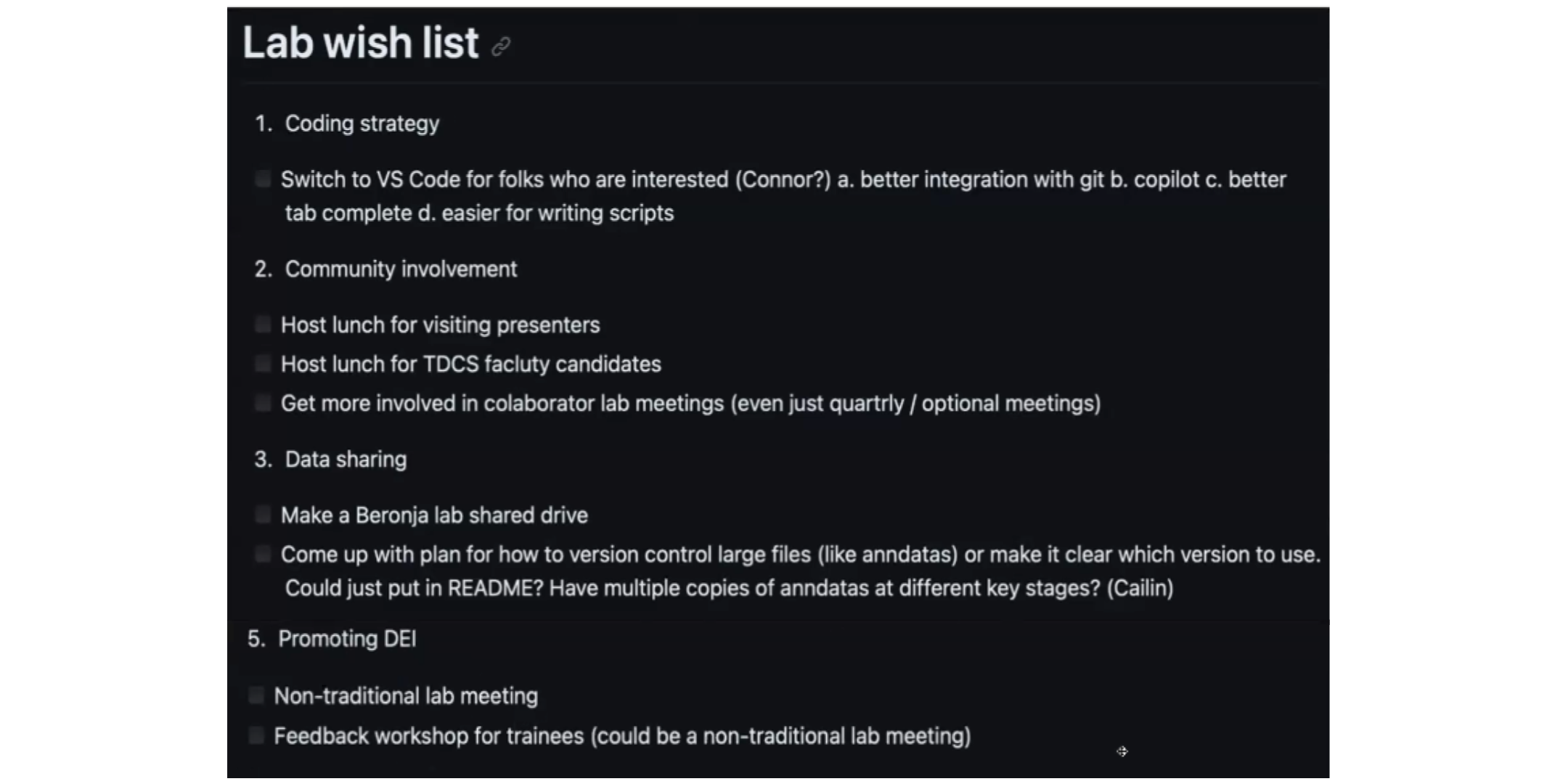
Task: Check the Switch to VS Code checkbox
Action: (263, 179)
